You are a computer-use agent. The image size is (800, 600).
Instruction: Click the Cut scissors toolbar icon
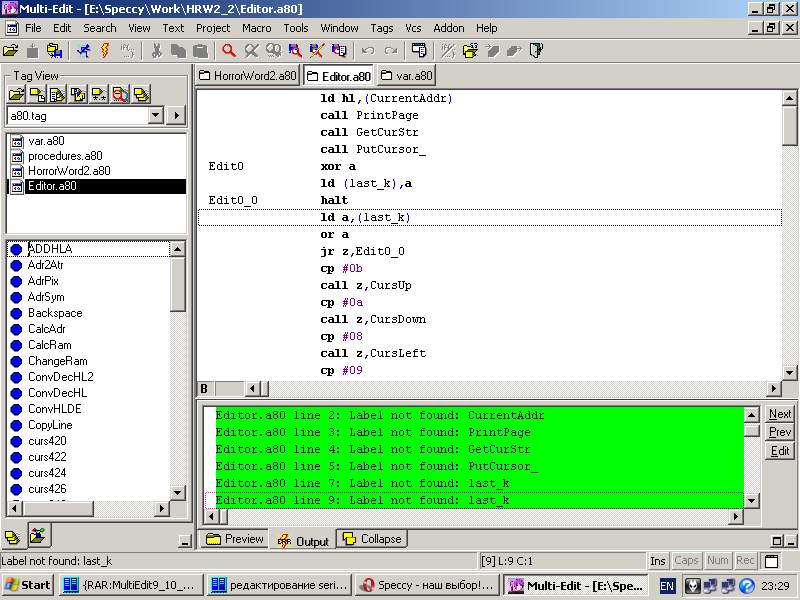(x=157, y=50)
